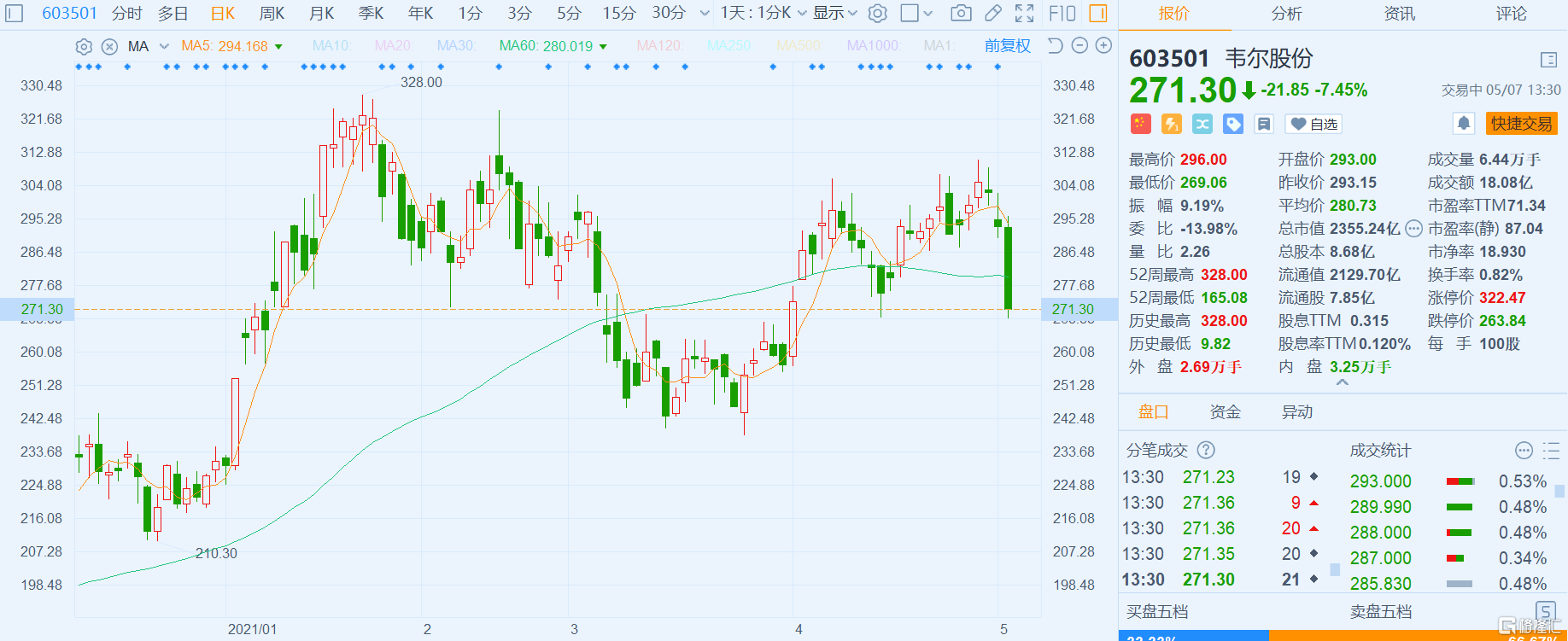Open the 1天:1分K dropdown
This screenshot has height=641, width=1568.
[x=763, y=13]
